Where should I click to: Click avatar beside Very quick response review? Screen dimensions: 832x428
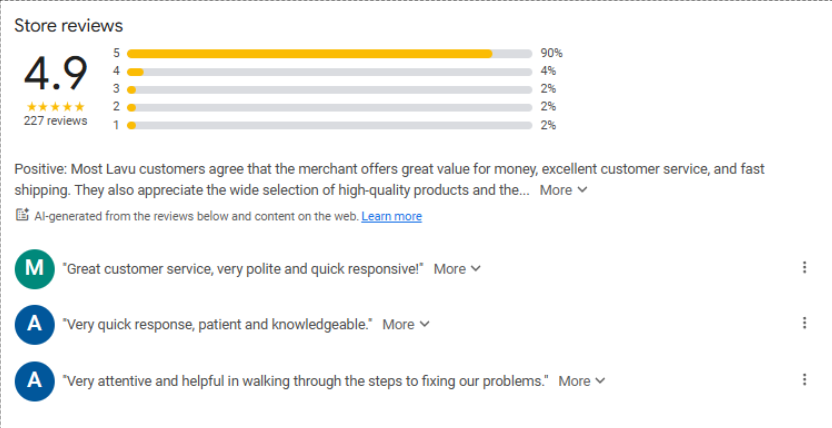35,324
